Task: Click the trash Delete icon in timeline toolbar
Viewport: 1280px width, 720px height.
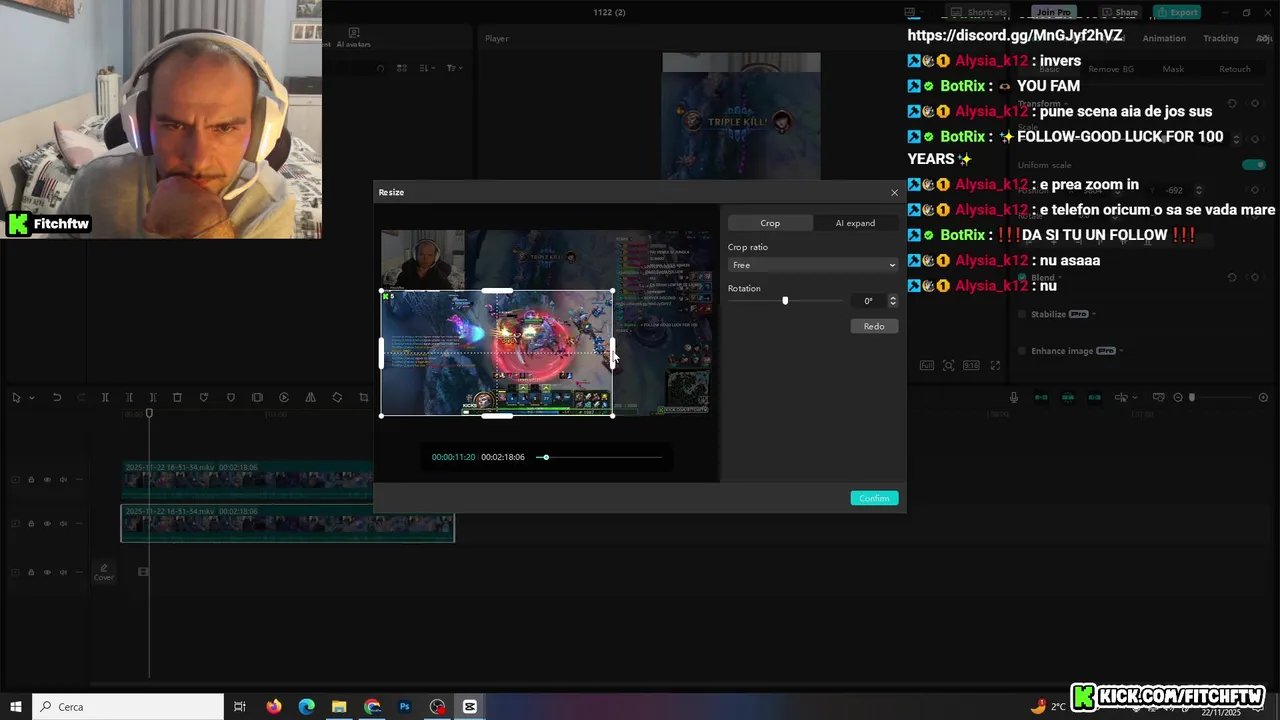Action: pos(177,397)
